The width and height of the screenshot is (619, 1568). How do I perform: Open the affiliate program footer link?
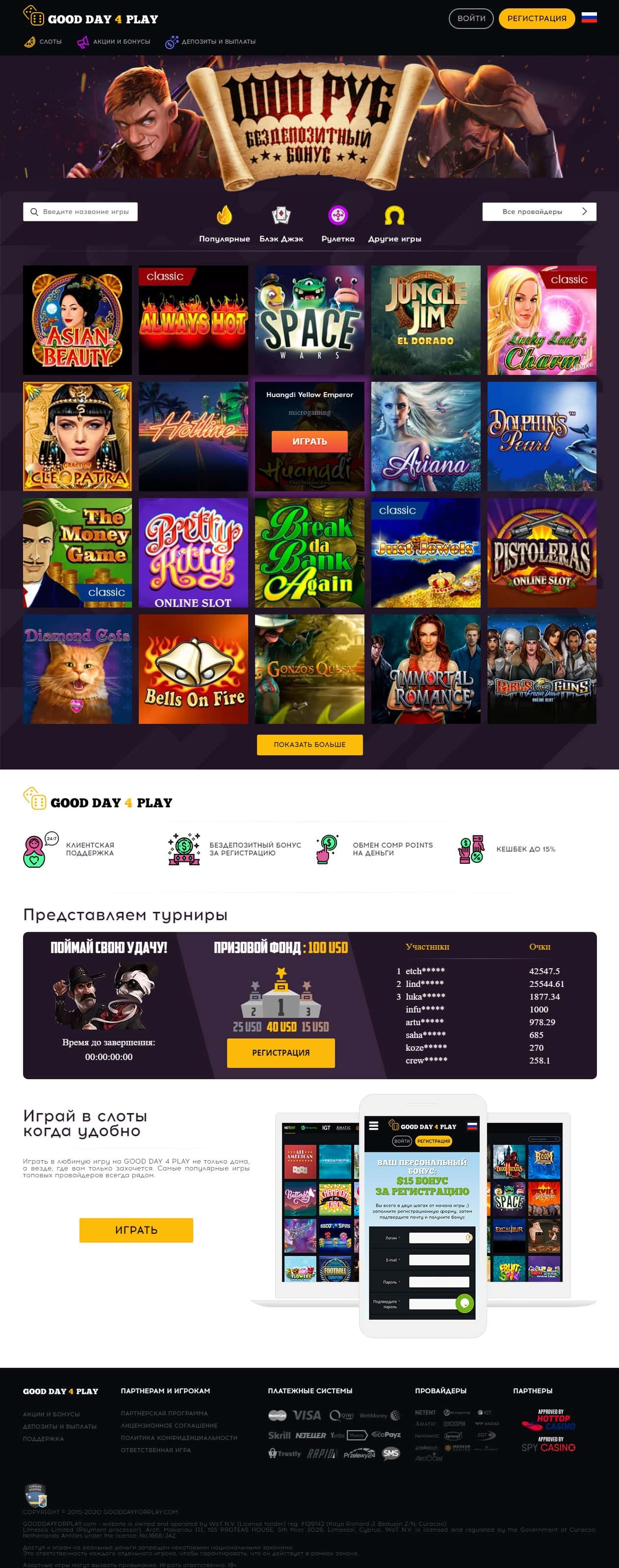tap(164, 1413)
